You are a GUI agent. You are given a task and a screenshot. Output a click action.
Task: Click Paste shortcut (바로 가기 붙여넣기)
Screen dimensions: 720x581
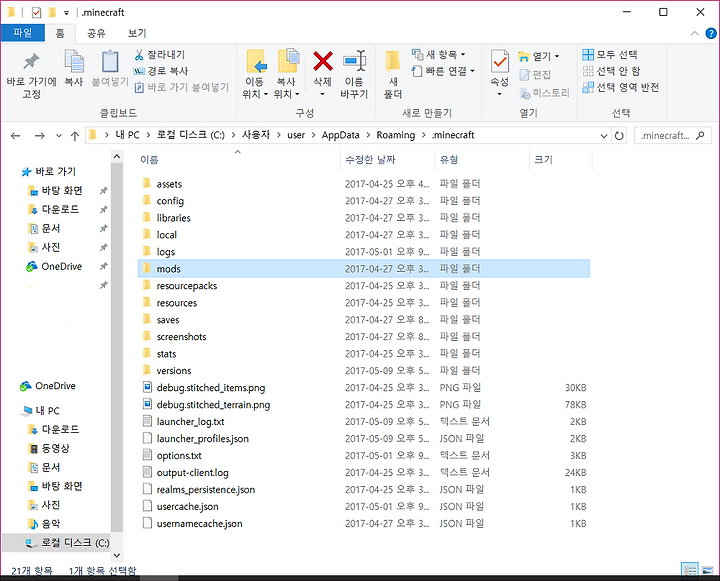click(181, 87)
